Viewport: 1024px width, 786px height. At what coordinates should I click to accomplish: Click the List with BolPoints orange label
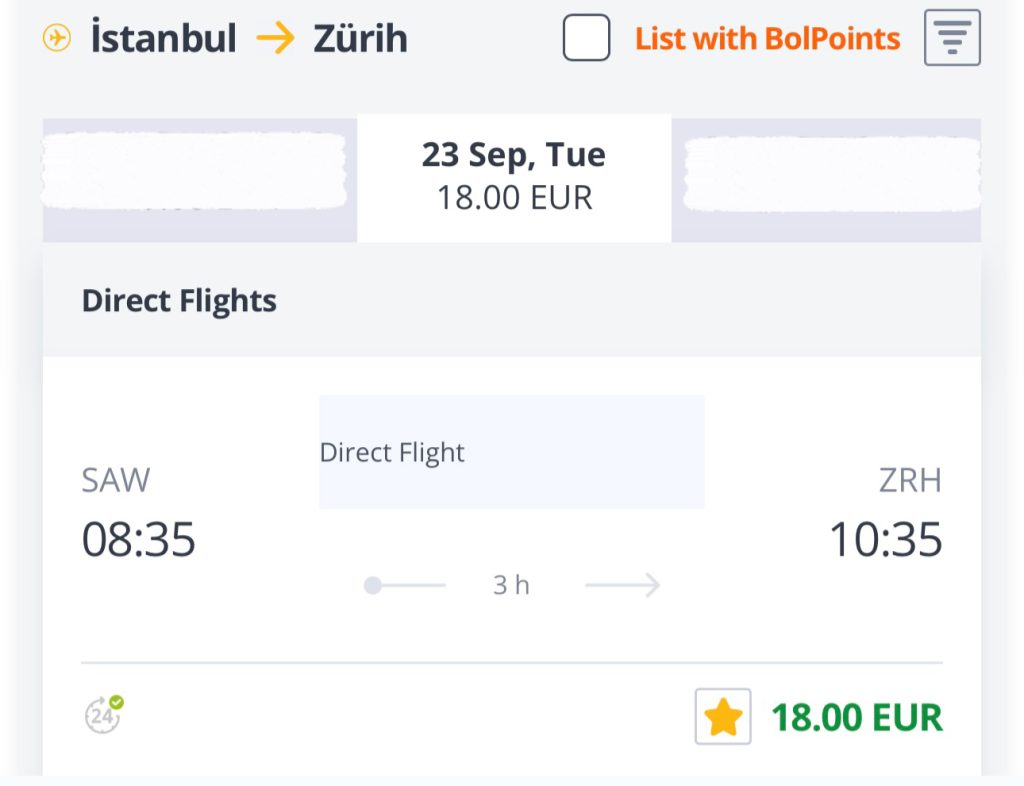pyautogui.click(x=767, y=39)
